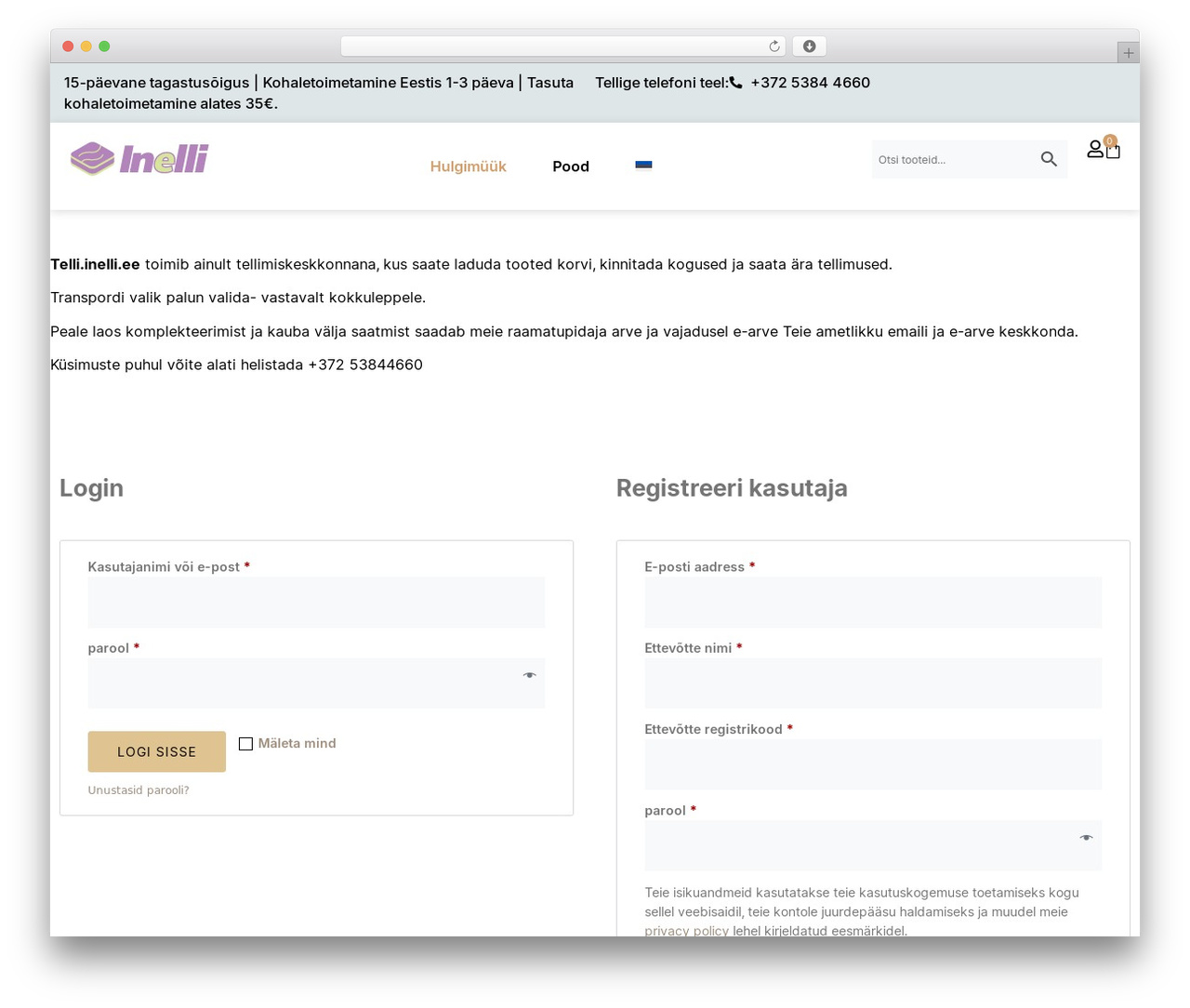Click the Transpordi valik palun valida text line
The width and height of the screenshot is (1190, 1008).
(x=238, y=298)
